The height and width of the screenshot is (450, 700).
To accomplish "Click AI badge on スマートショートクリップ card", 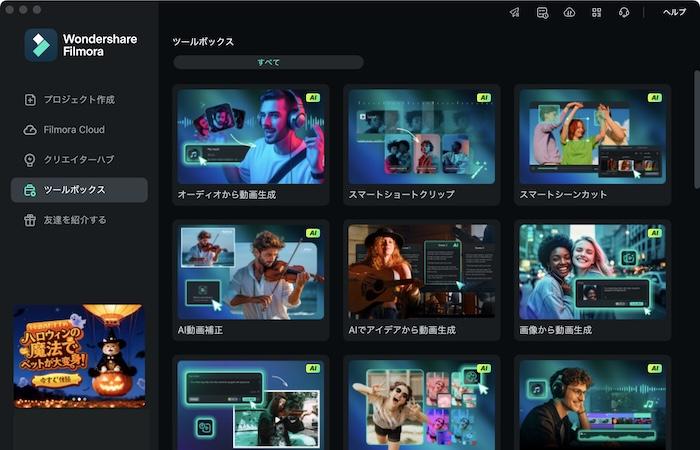I will coord(483,98).
